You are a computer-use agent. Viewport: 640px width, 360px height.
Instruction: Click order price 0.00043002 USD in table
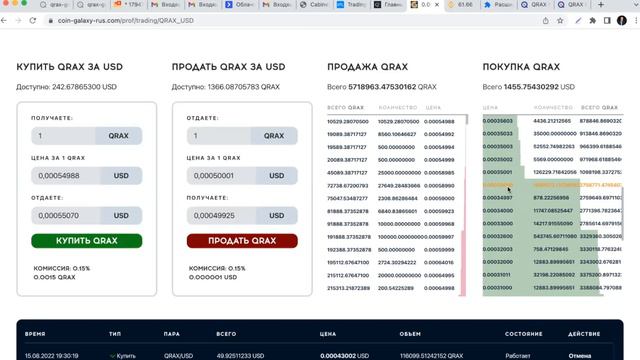coord(344,356)
